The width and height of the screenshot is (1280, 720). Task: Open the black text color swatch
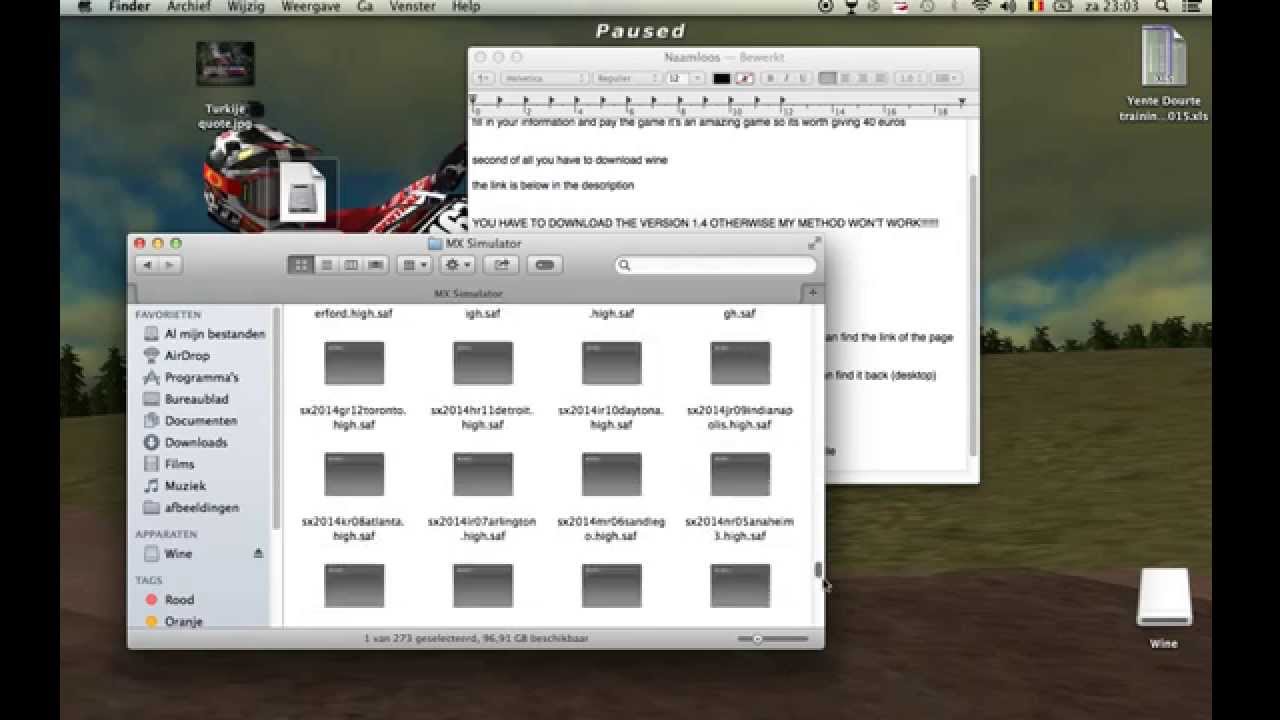pyautogui.click(x=722, y=78)
